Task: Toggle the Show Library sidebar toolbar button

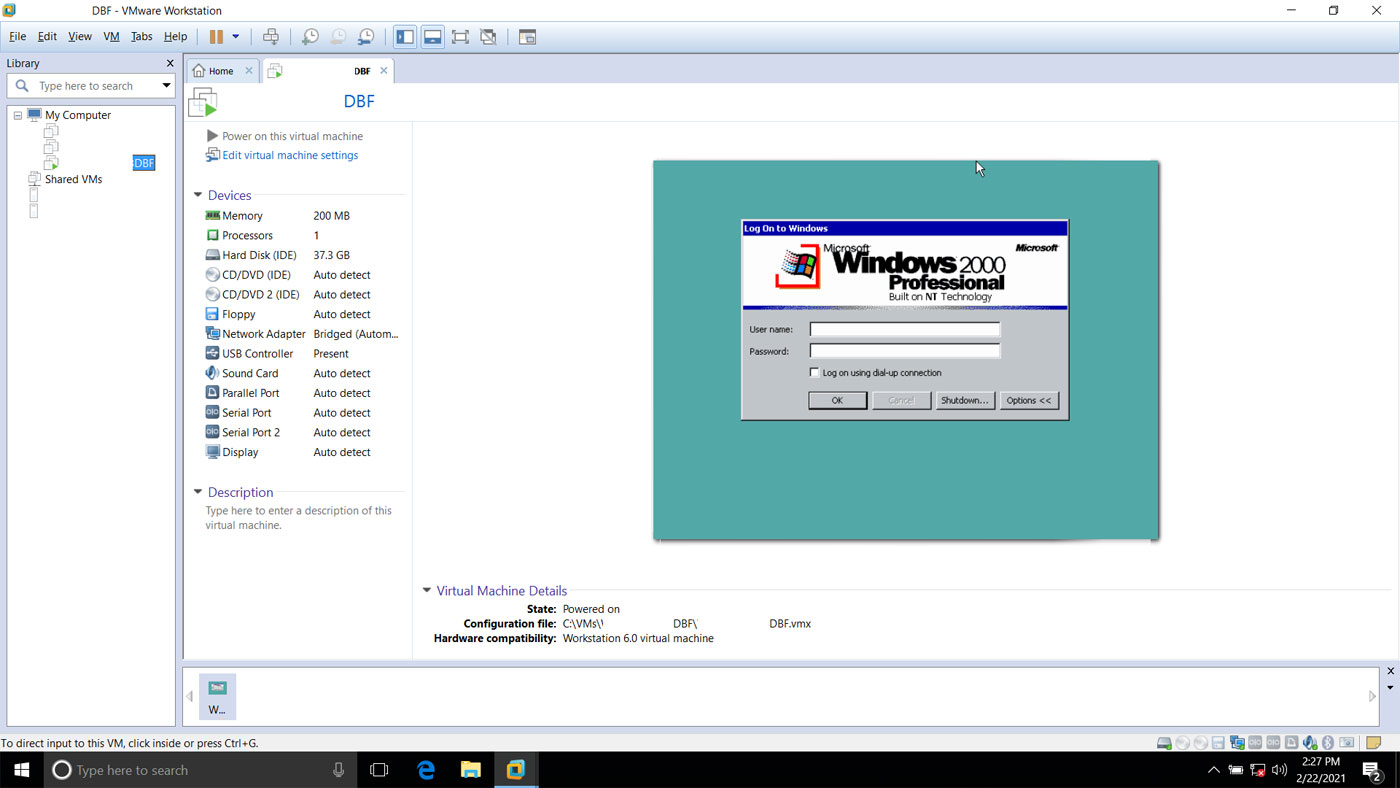Action: (405, 37)
